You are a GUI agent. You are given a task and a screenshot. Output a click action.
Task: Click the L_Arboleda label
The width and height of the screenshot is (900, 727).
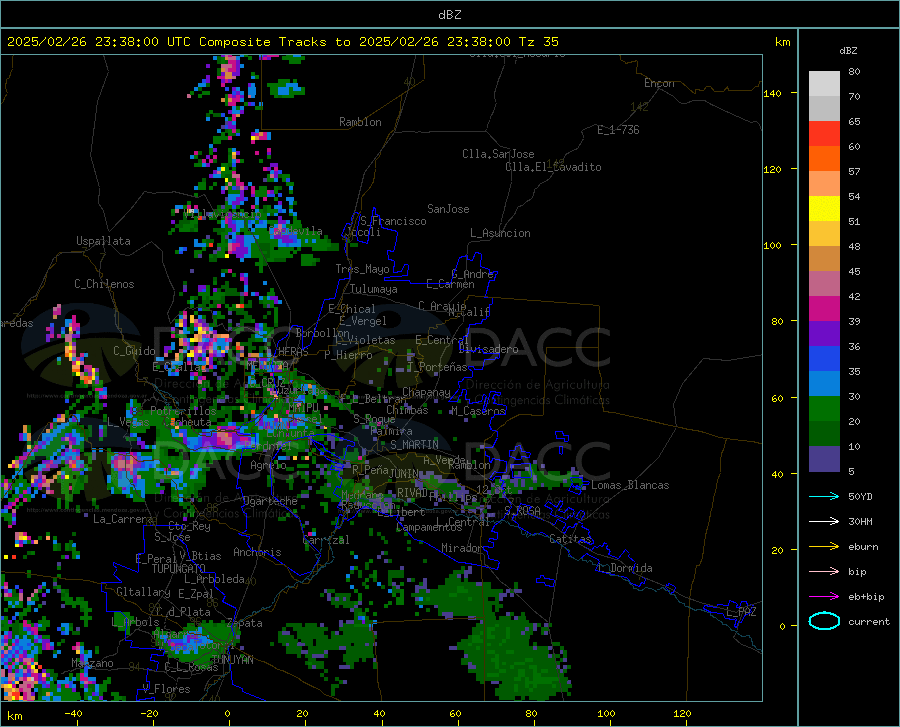(x=214, y=579)
